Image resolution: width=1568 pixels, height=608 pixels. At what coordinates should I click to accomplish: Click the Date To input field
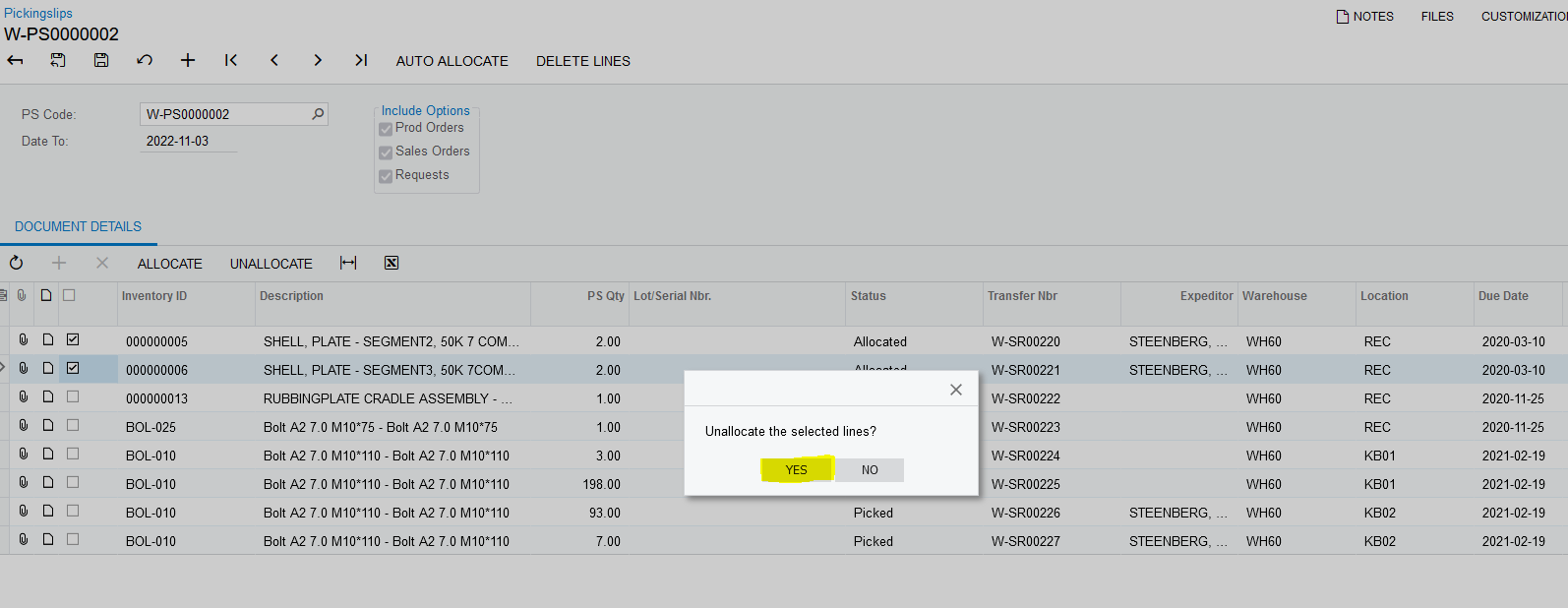click(188, 142)
